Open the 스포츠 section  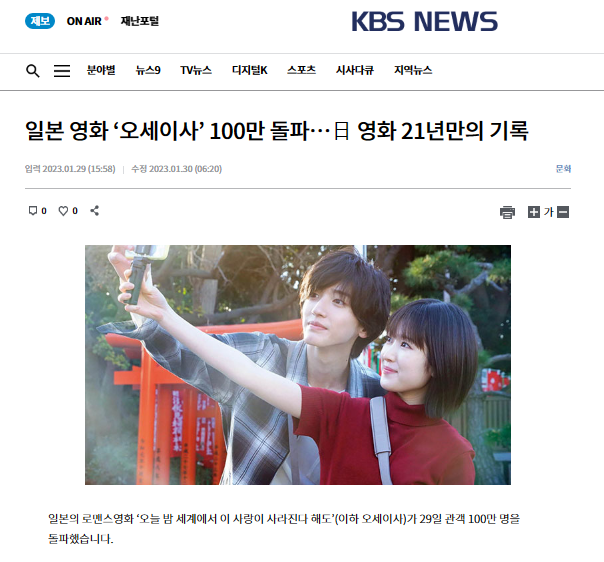click(x=301, y=70)
